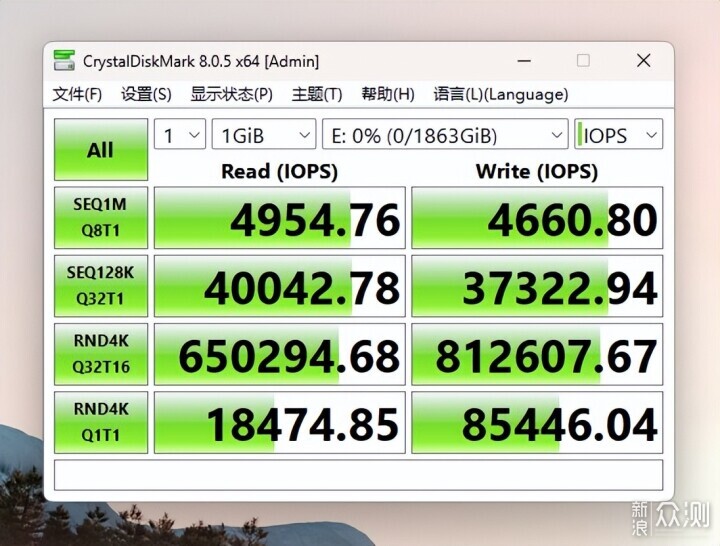Minimize the CrystalDiskMark window
Screen dimensions: 720x546
coord(524,61)
